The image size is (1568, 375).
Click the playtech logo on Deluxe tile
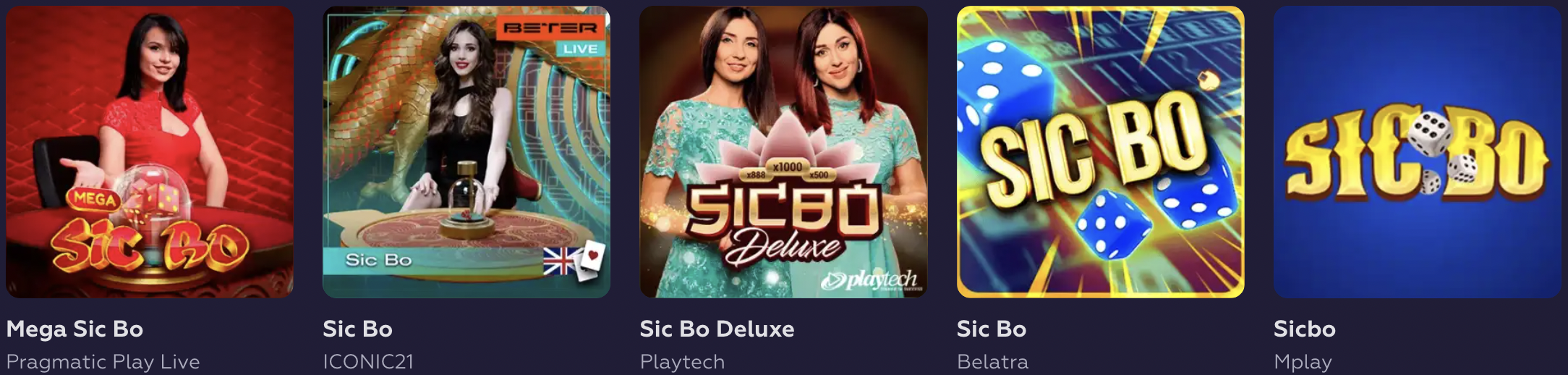pyautogui.click(x=872, y=280)
